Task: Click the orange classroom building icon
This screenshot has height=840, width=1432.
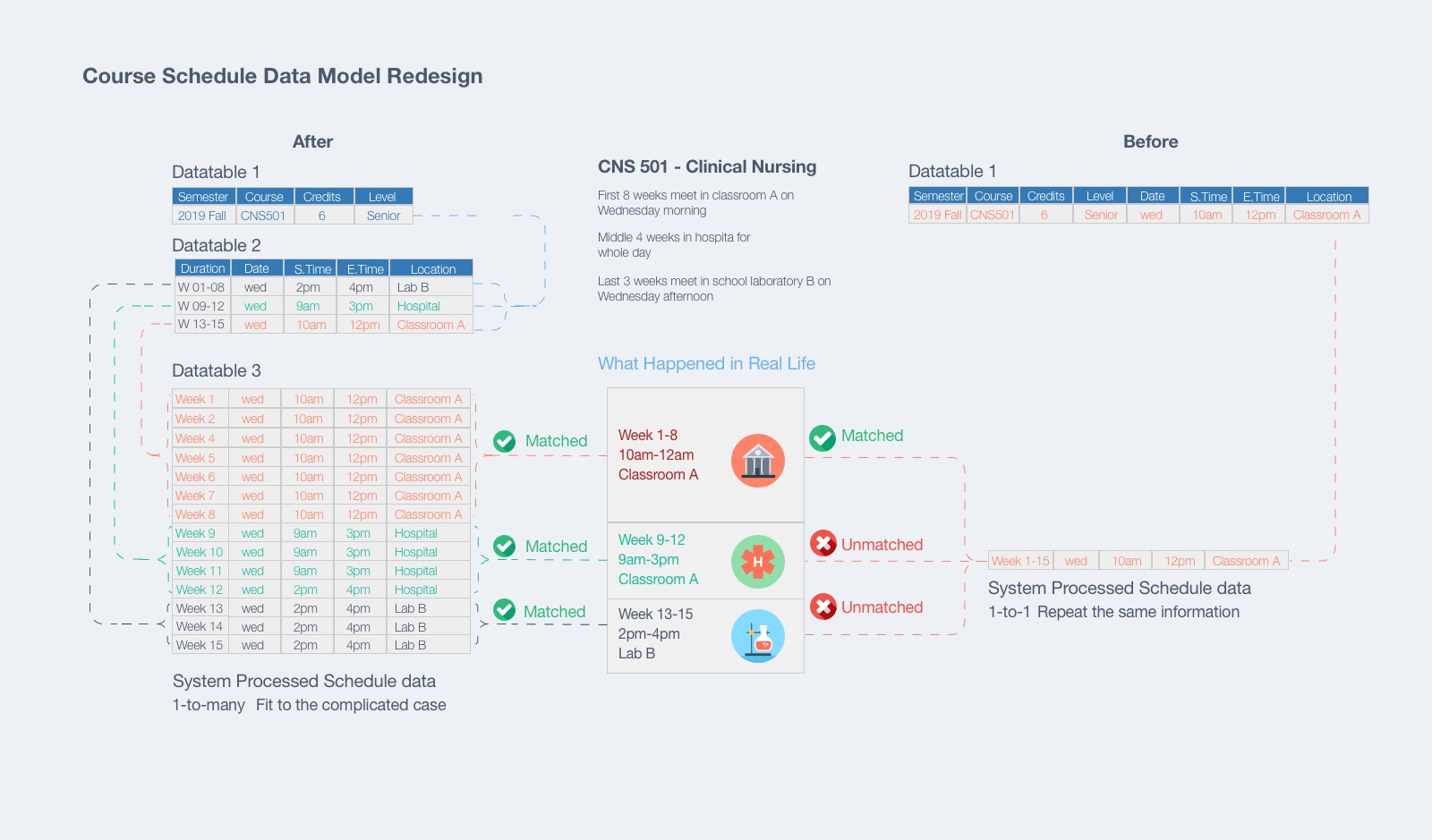Action: pos(758,461)
